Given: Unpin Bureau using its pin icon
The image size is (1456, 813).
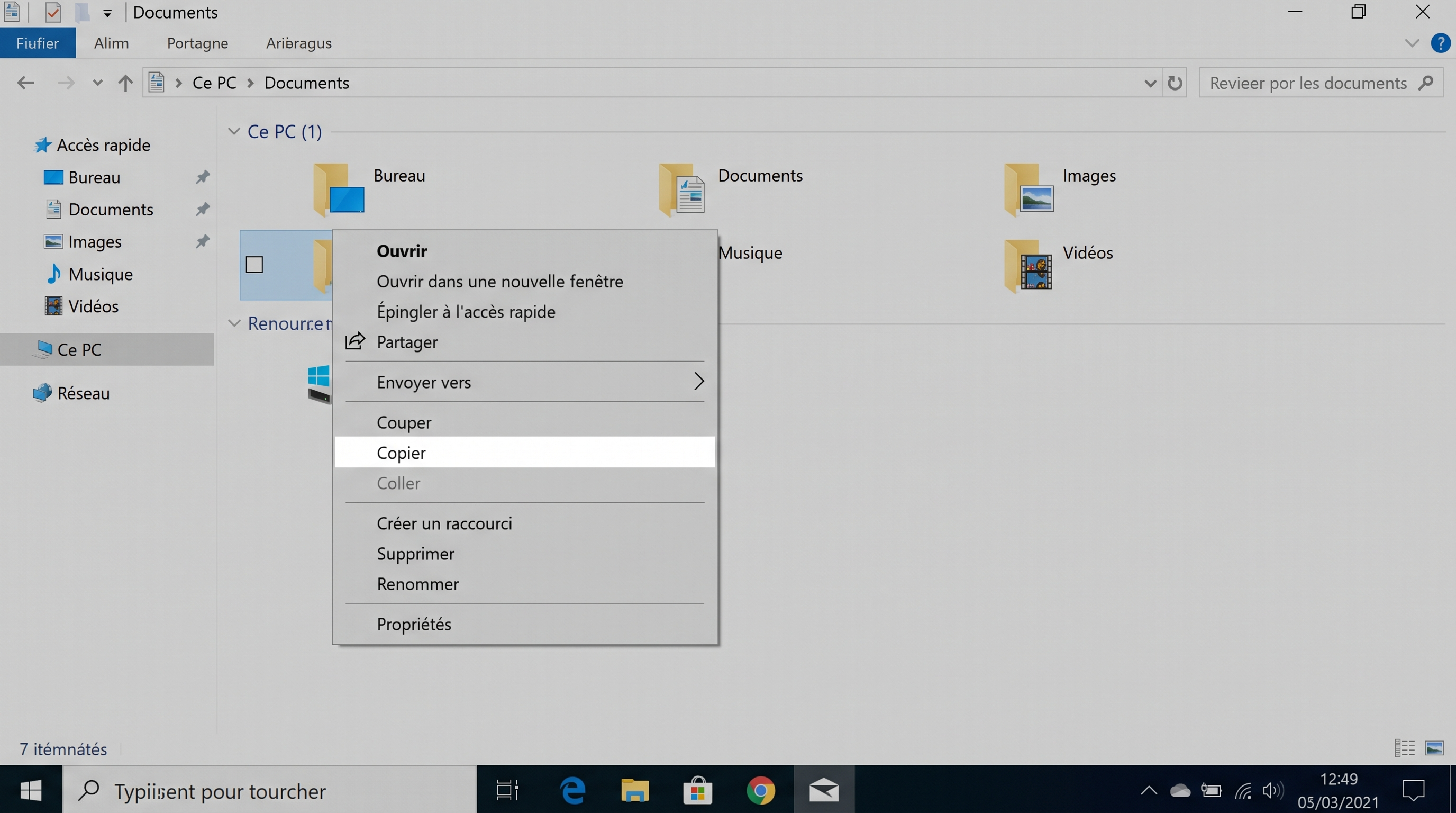Looking at the screenshot, I should click(202, 177).
